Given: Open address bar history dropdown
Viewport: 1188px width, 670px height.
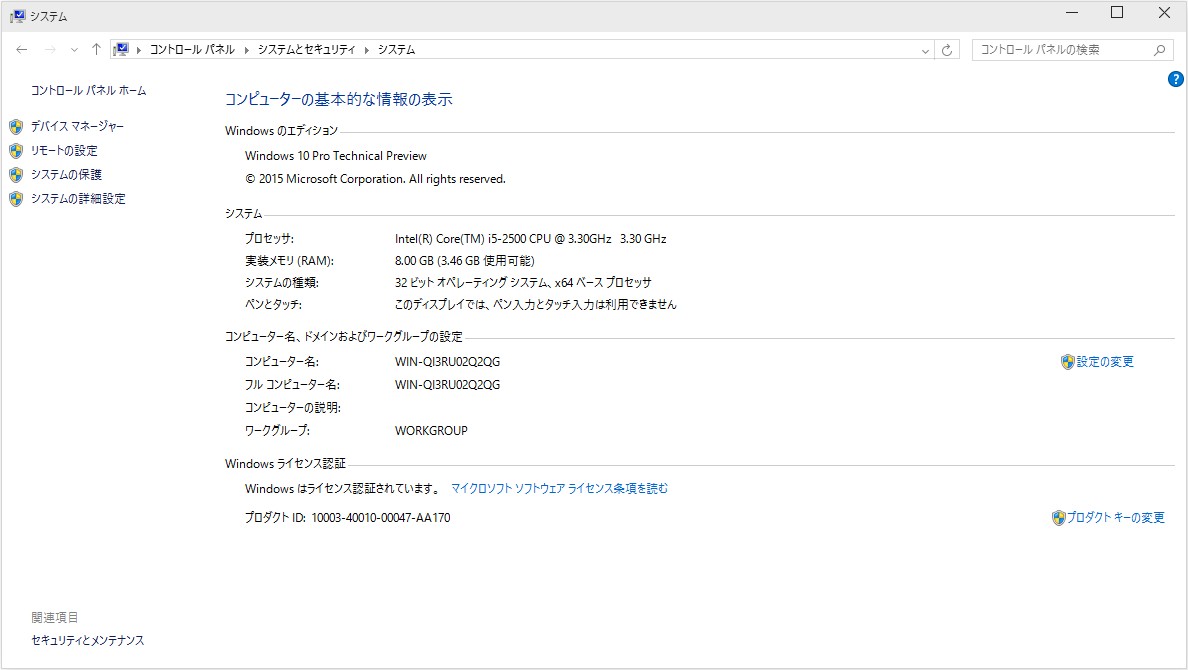Looking at the screenshot, I should 925,50.
